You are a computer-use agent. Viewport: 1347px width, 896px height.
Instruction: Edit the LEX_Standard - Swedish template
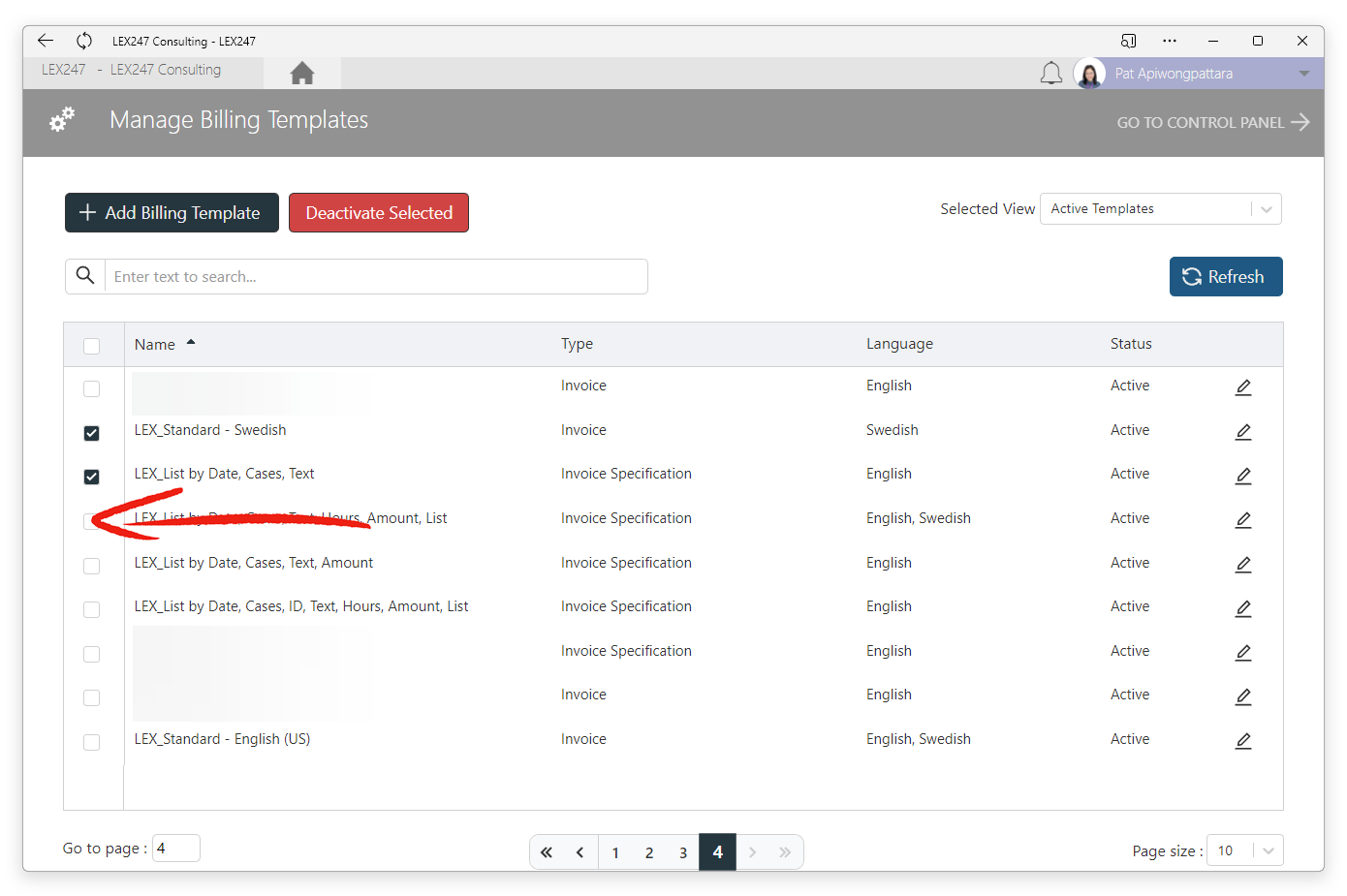pos(1243,431)
